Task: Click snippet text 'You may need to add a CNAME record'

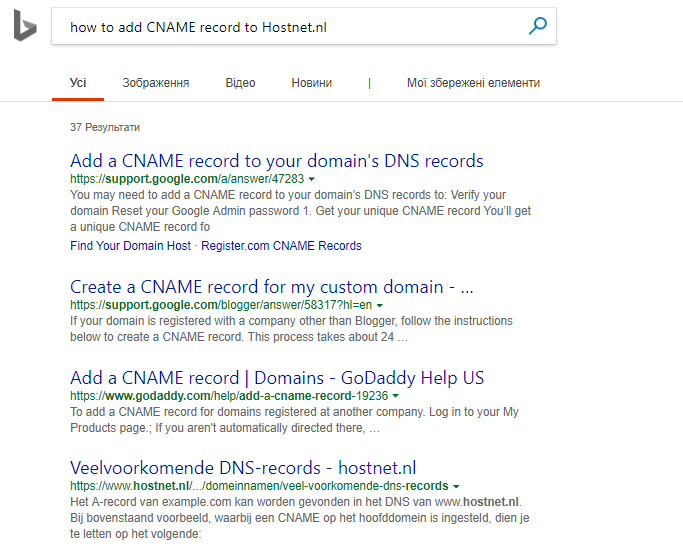Action: (301, 211)
